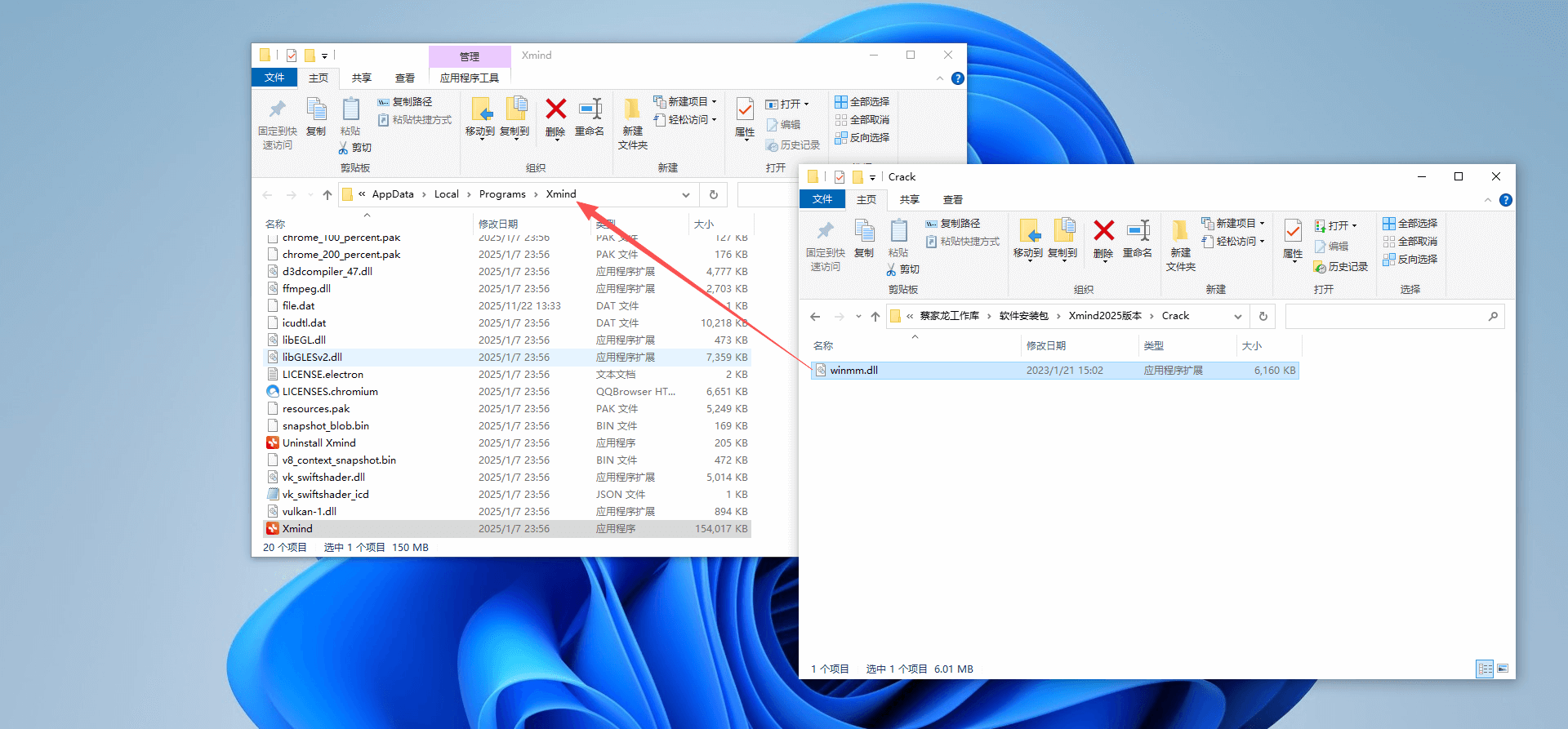Click Refresh button in Xmind address bar
This screenshot has width=1568, height=729.
[x=714, y=195]
